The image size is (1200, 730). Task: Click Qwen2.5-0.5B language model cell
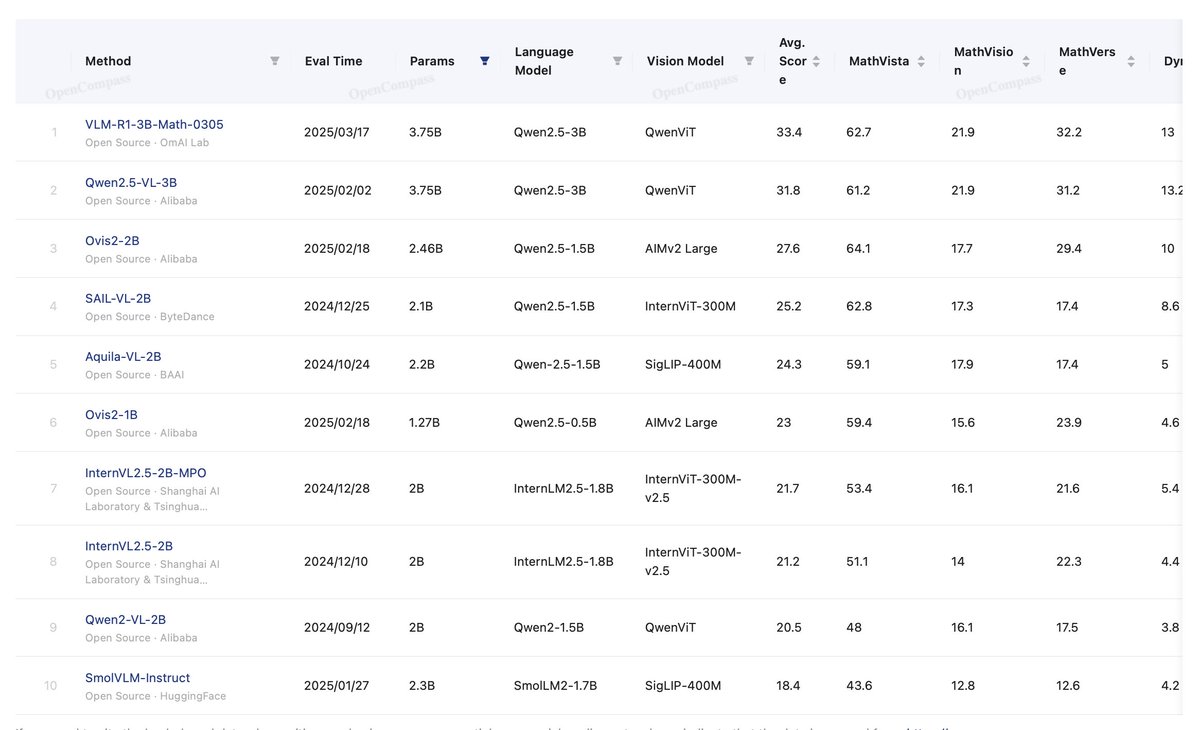pyautogui.click(x=555, y=423)
